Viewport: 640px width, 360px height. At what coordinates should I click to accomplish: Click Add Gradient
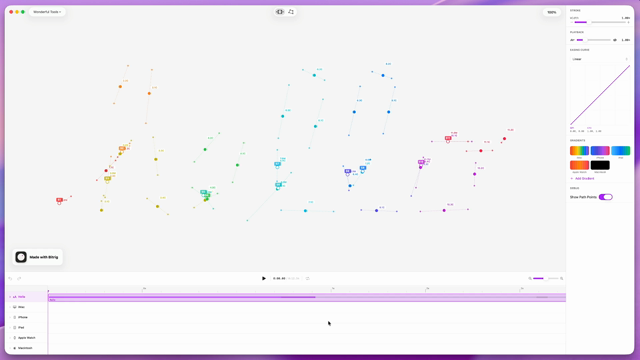582,178
